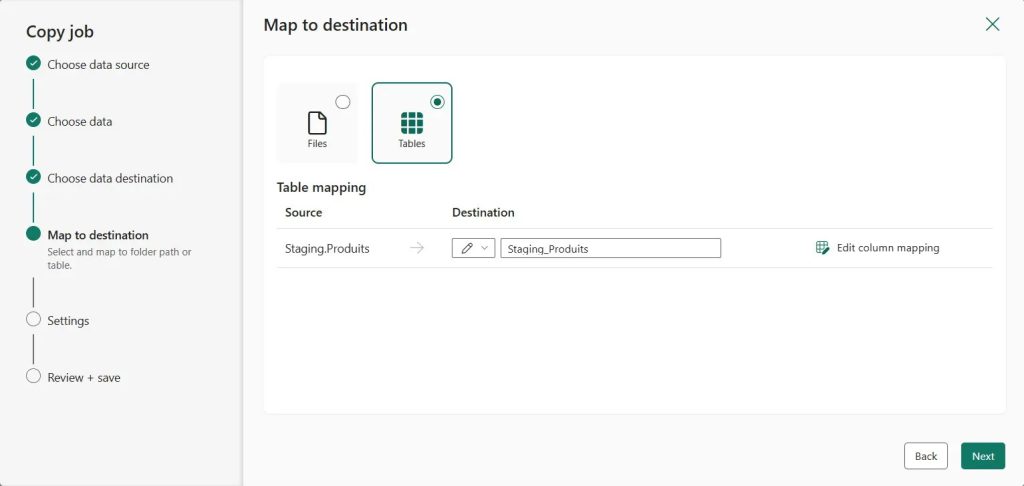Close the Map to destination dialog
The width and height of the screenshot is (1024, 486).
pyautogui.click(x=992, y=25)
